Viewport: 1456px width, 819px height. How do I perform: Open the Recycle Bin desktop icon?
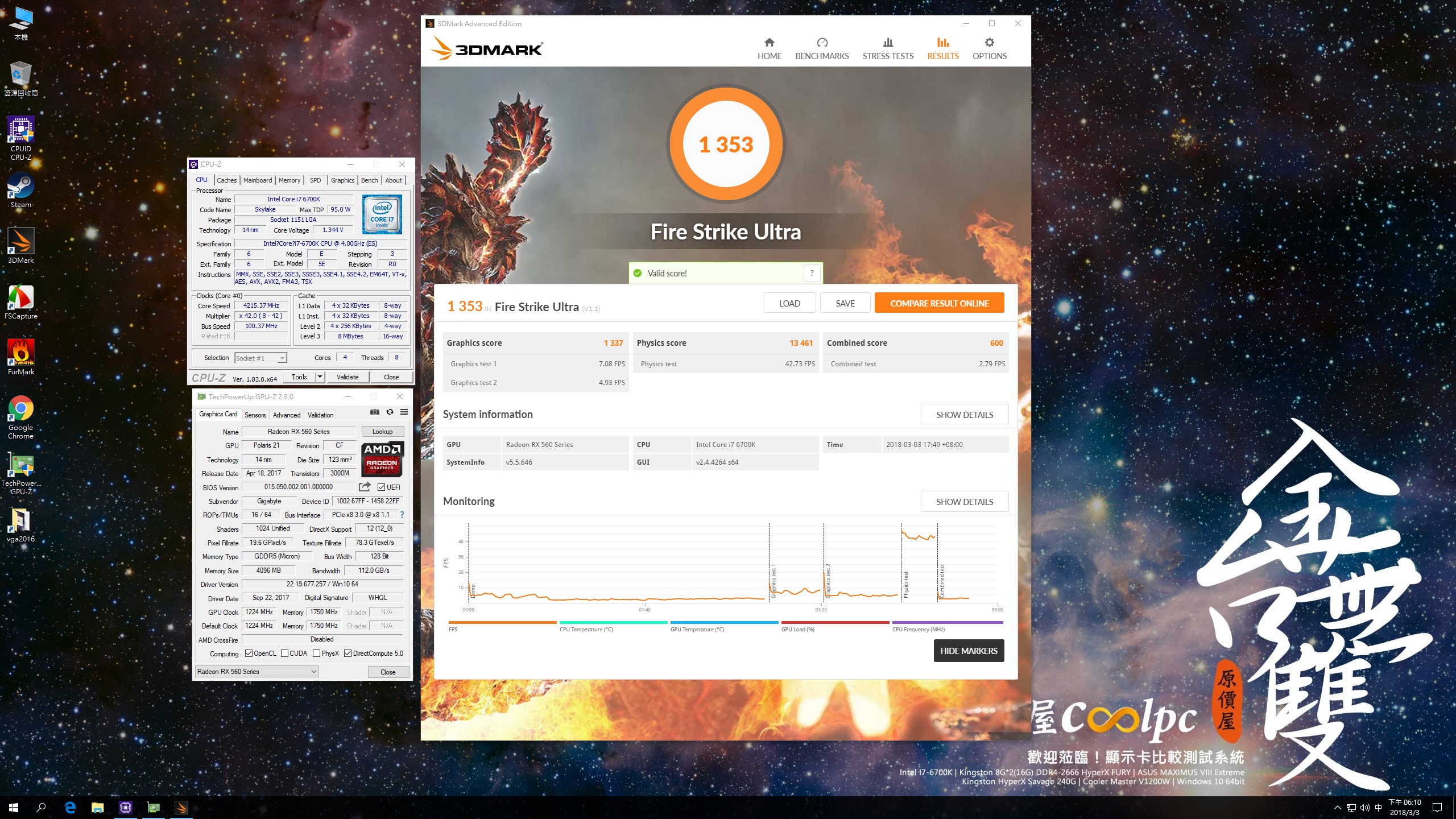(x=20, y=78)
